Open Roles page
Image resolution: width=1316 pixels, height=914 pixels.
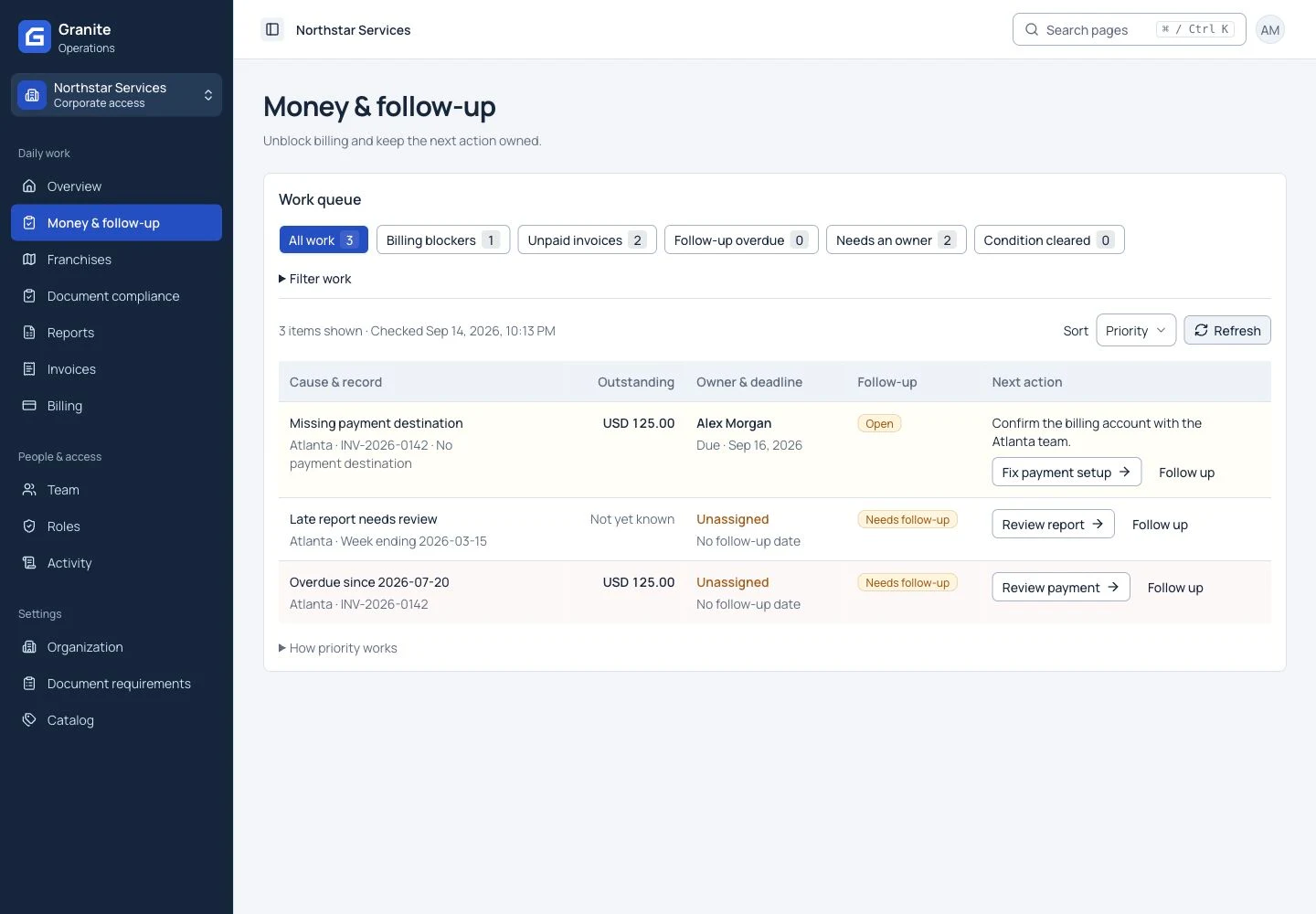116,526
